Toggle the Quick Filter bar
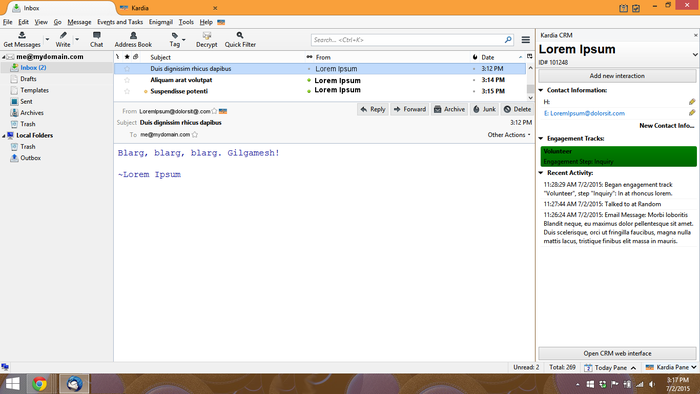This screenshot has height=394, width=700. click(240, 39)
